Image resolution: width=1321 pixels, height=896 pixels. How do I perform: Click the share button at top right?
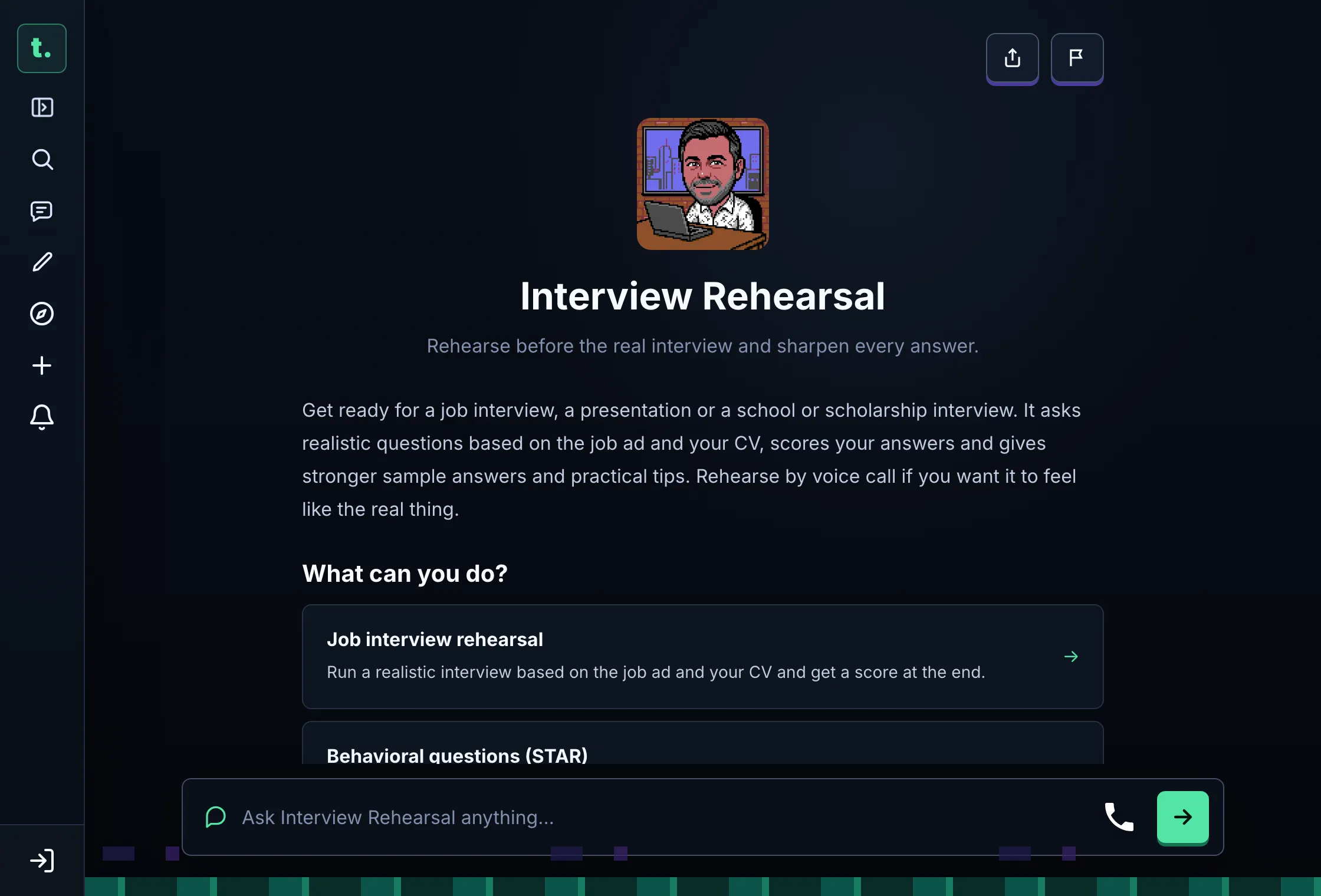(1013, 58)
